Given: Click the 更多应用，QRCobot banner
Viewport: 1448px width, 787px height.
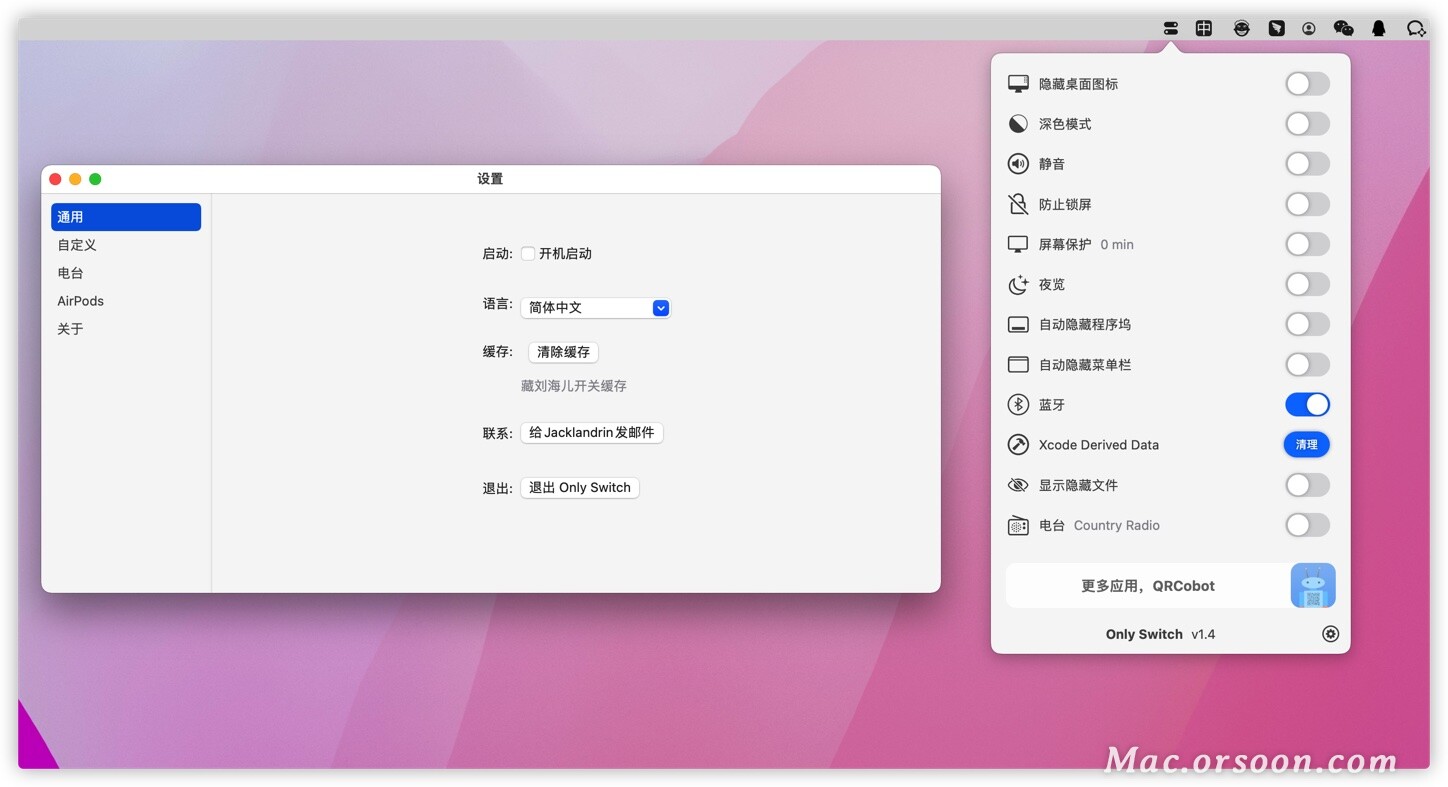Looking at the screenshot, I should pyautogui.click(x=1171, y=586).
